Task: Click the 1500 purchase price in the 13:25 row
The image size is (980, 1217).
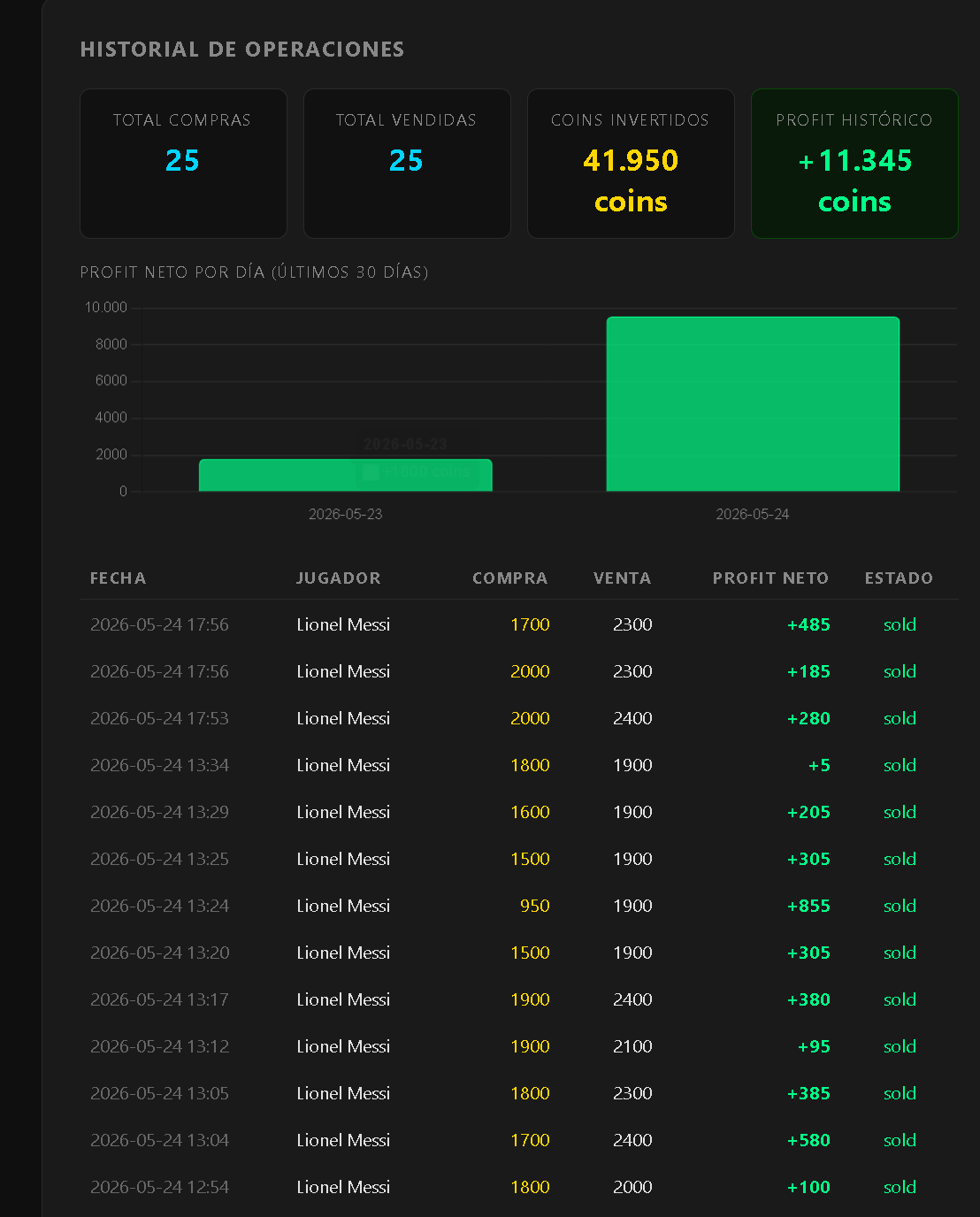Action: coord(530,859)
